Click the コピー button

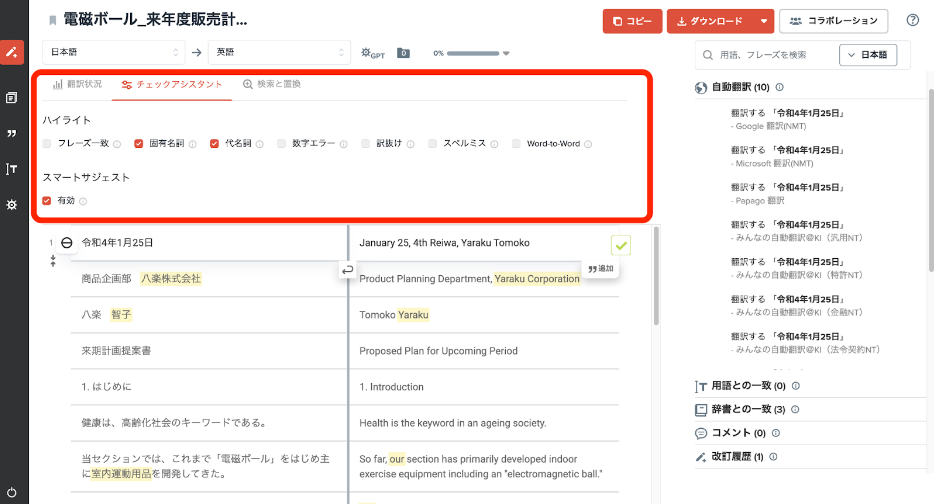click(x=632, y=21)
